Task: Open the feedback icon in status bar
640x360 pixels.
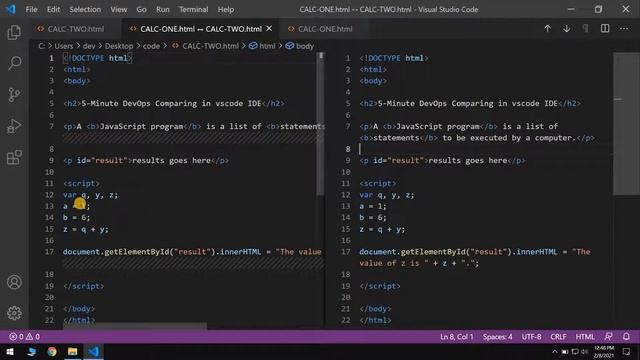Action: pyautogui.click(x=608, y=337)
